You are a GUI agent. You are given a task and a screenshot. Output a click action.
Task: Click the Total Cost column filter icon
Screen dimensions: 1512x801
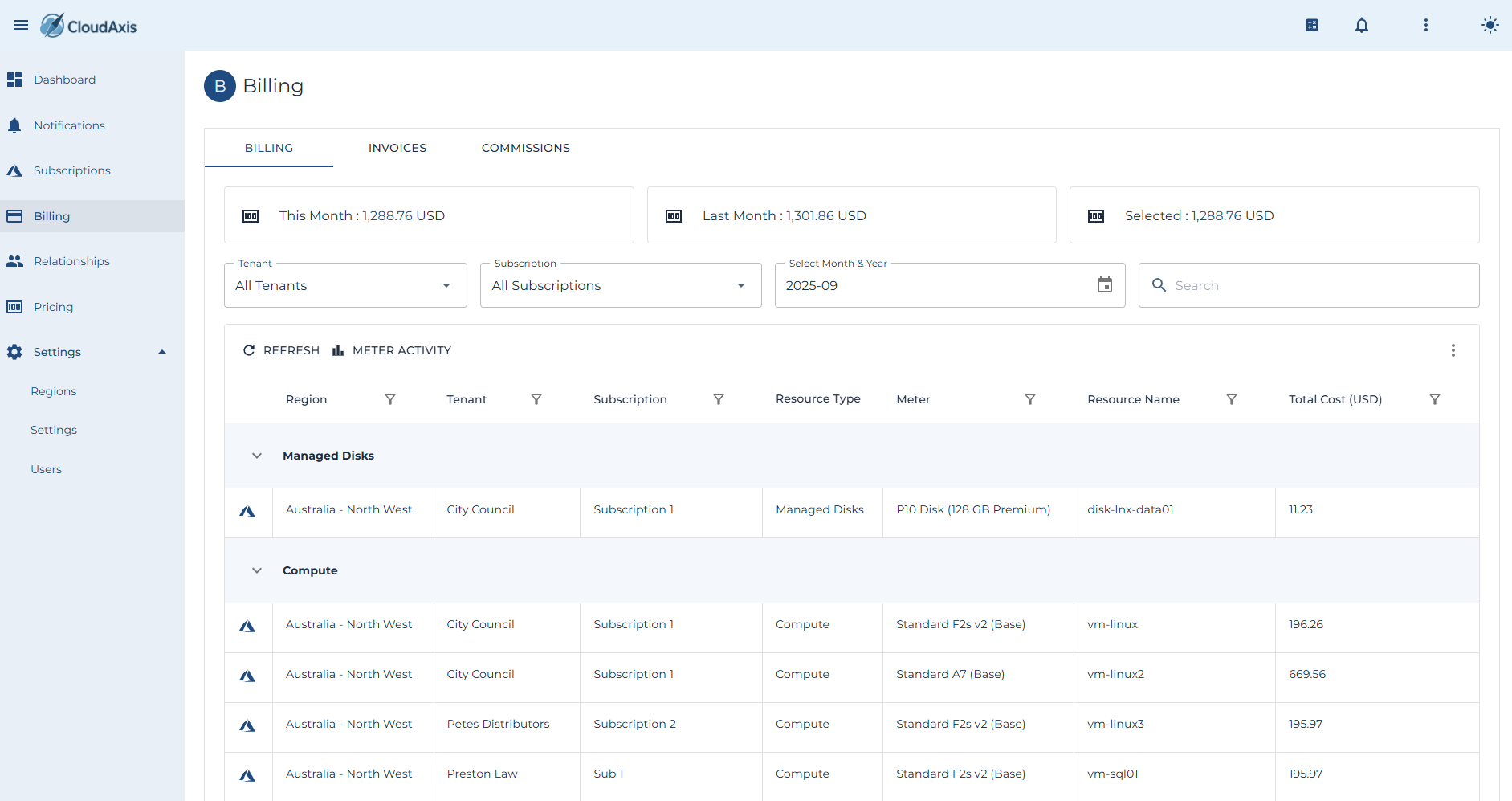[x=1435, y=399]
